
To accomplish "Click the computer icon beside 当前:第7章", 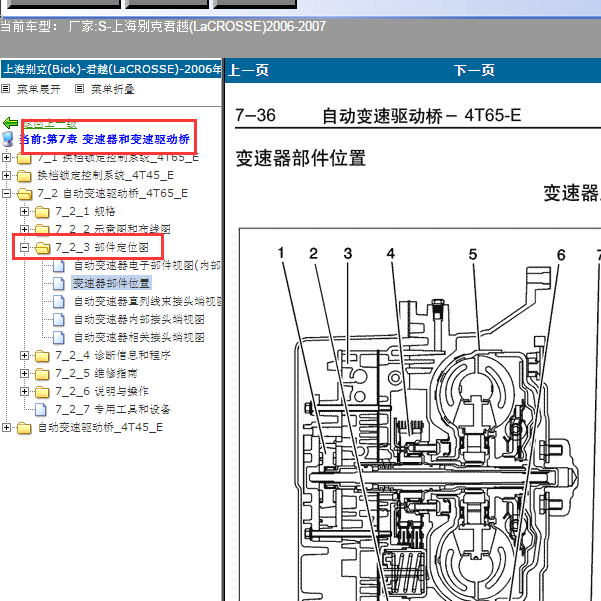I will pyautogui.click(x=8, y=139).
